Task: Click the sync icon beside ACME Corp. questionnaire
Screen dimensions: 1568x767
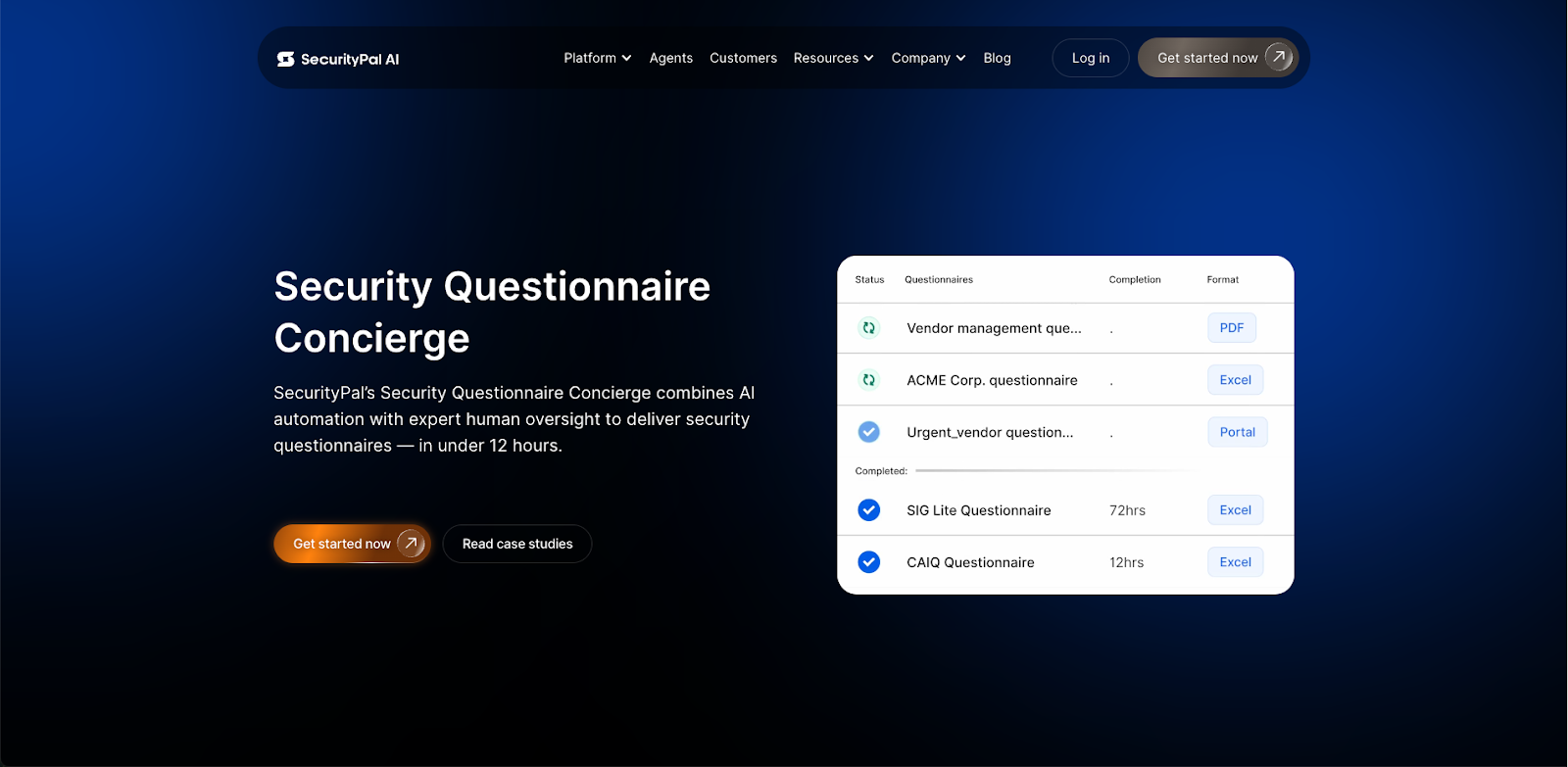Action: (x=868, y=380)
